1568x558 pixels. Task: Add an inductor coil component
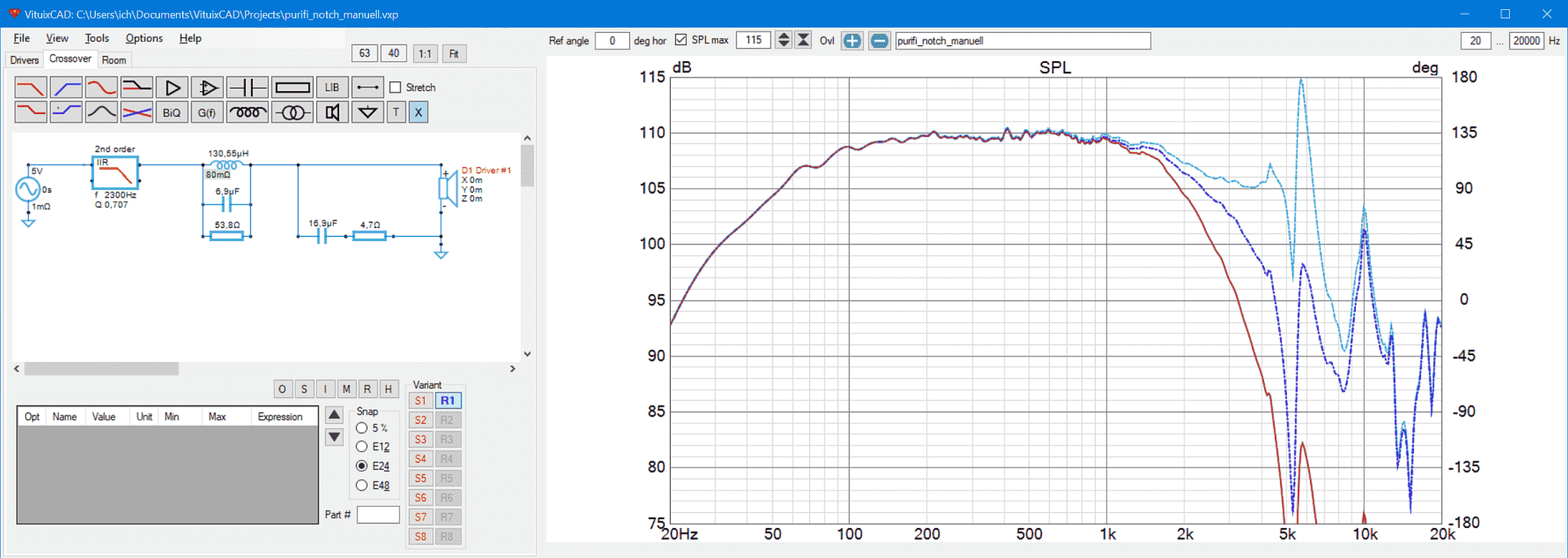(247, 113)
